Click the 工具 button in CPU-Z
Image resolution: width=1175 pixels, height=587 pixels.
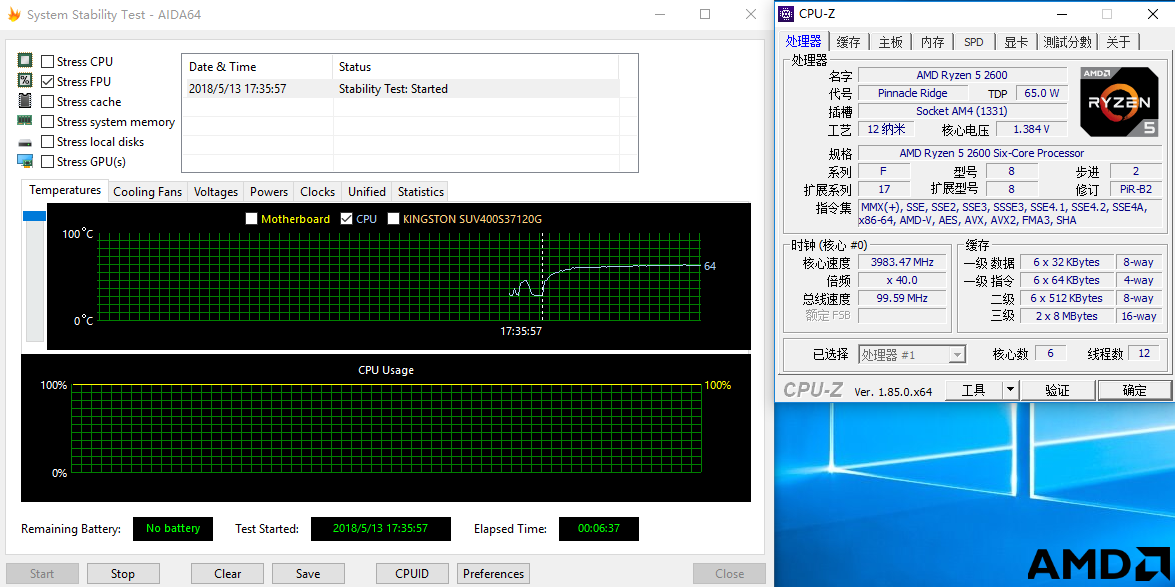coord(973,390)
